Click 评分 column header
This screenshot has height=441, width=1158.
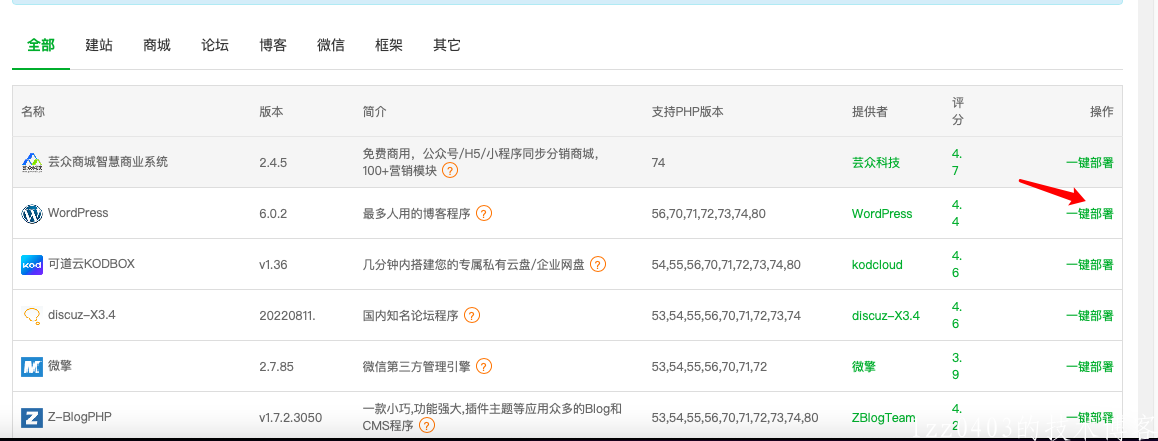958,111
